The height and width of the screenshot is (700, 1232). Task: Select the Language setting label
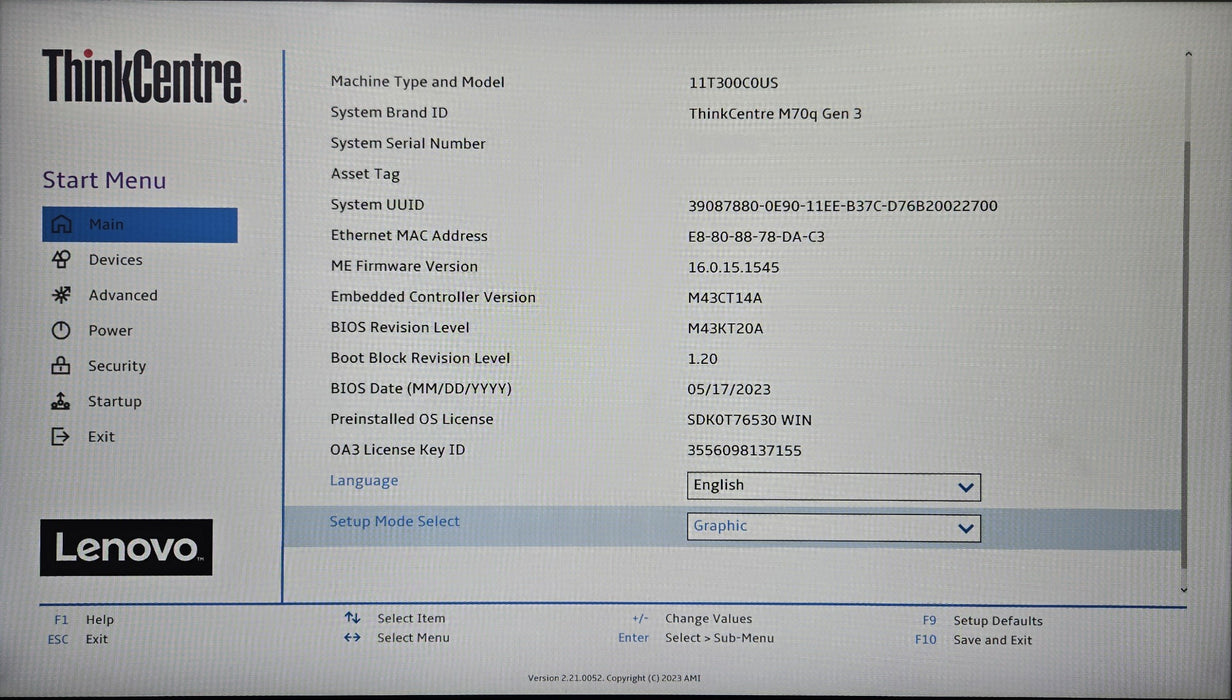(x=364, y=481)
